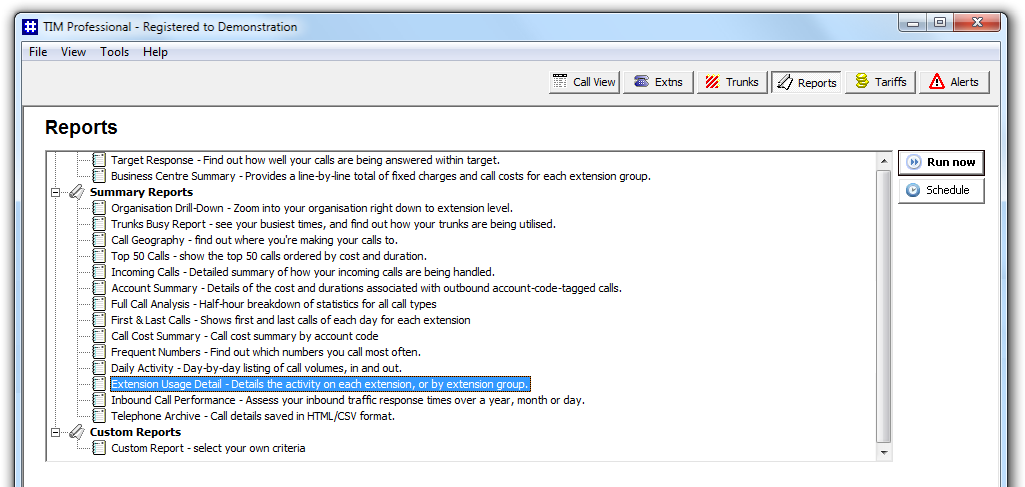The image size is (1025, 487).
Task: Click the Schedule button
Action: tap(941, 190)
